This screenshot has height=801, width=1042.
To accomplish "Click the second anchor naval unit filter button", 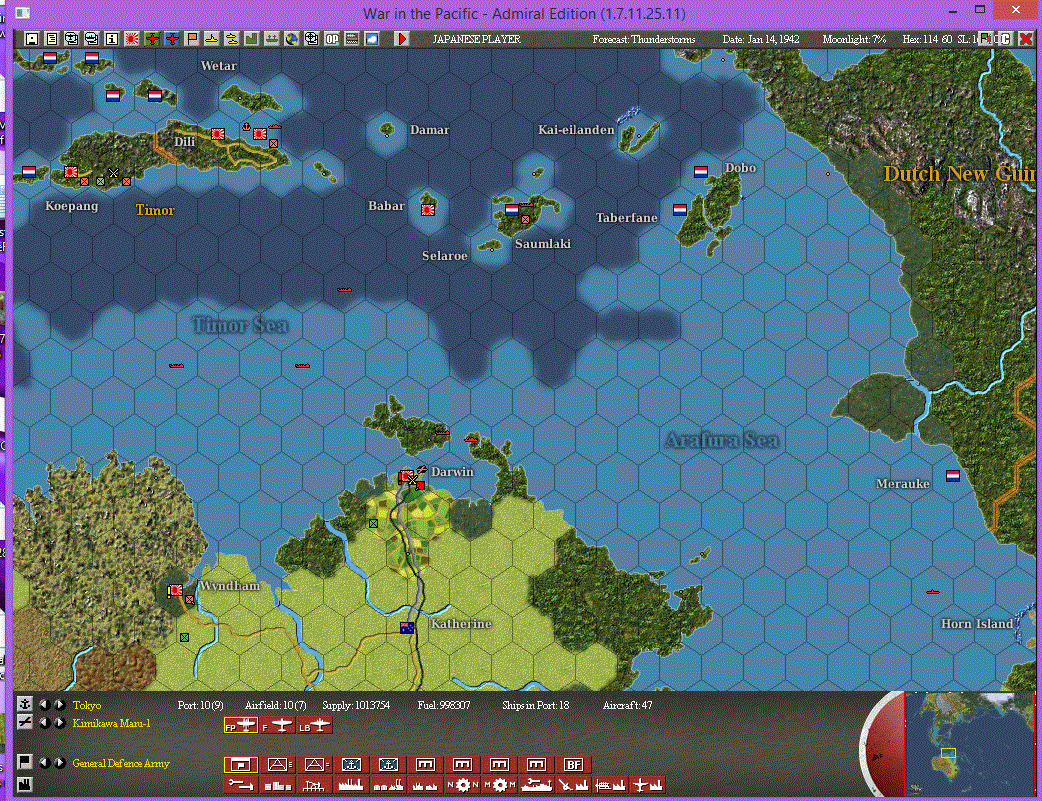I will [x=388, y=764].
